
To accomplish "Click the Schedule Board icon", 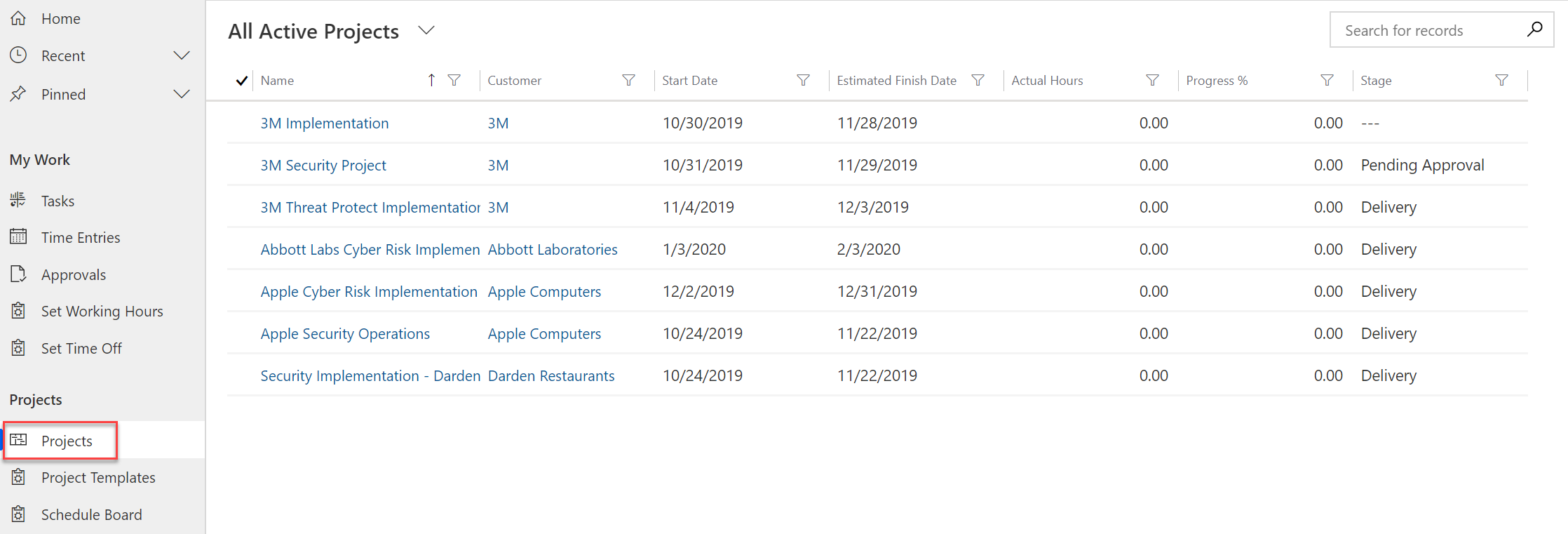I will tap(18, 514).
